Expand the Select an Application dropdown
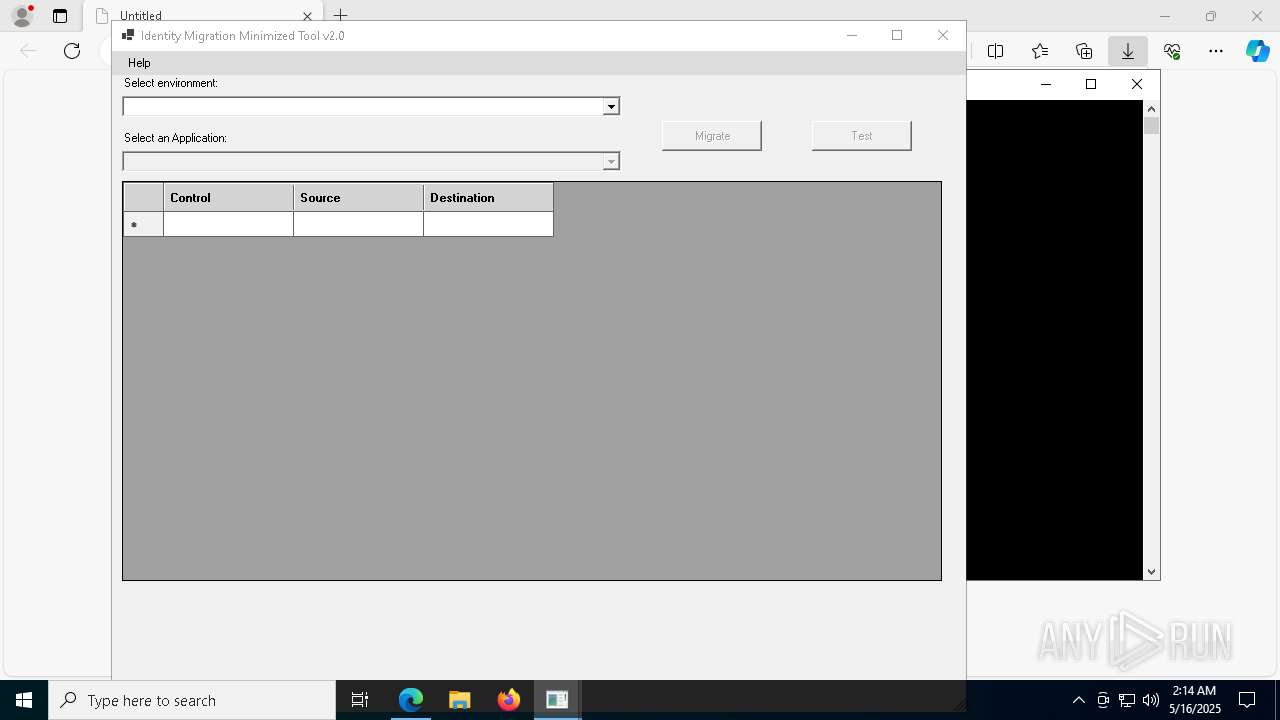Screen dimensions: 1280x720 [x=611, y=161]
